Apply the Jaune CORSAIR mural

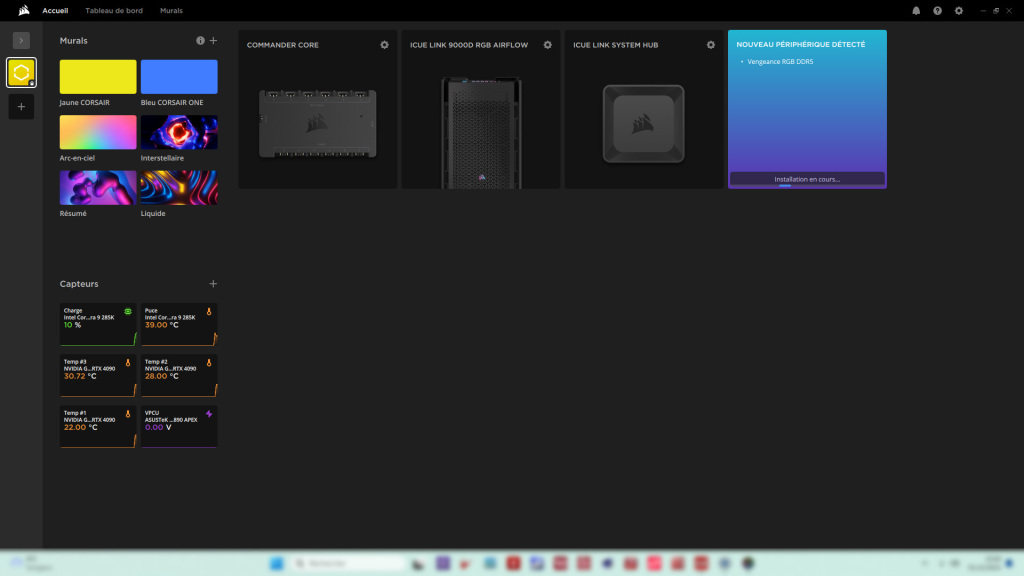pos(98,76)
